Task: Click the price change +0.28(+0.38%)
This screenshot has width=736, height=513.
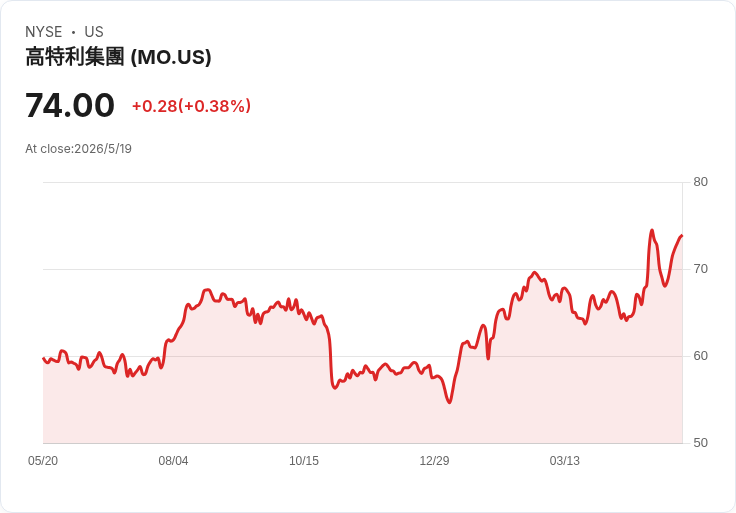Action: point(192,106)
